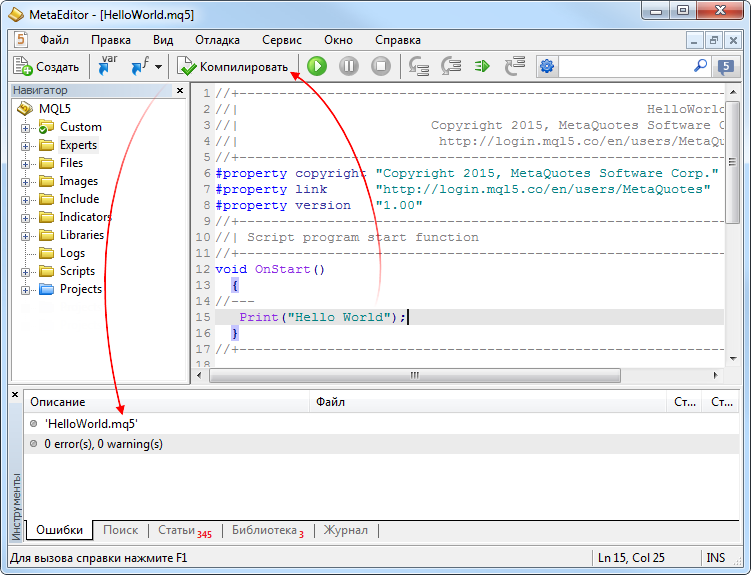Start debugging with the green play icon
The image size is (751, 575).
tap(317, 66)
